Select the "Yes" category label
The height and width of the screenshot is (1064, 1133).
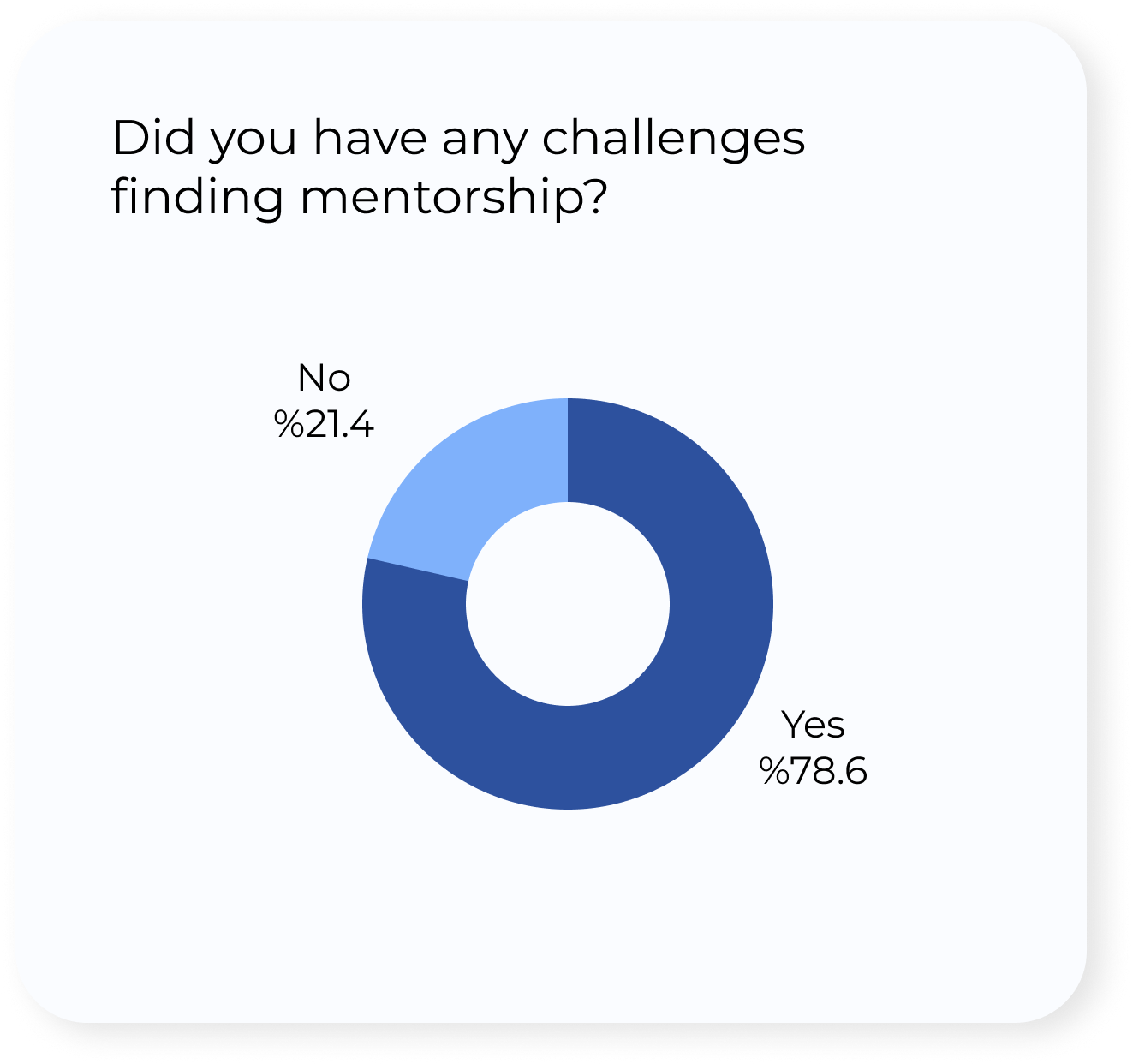point(813,725)
